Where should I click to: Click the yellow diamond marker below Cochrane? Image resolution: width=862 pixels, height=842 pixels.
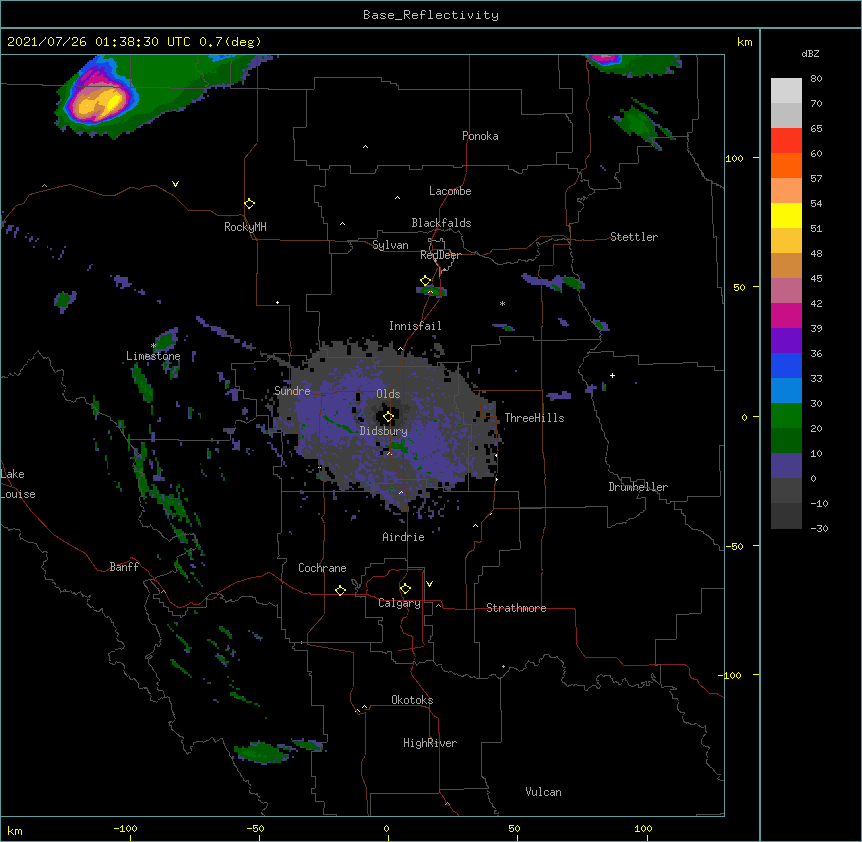(340, 590)
